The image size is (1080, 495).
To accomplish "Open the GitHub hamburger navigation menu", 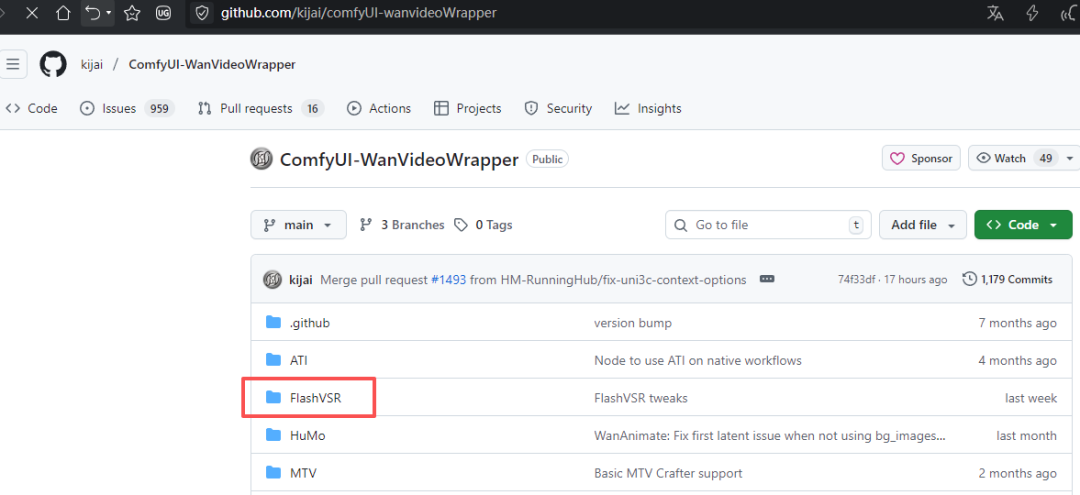I will tap(12, 64).
